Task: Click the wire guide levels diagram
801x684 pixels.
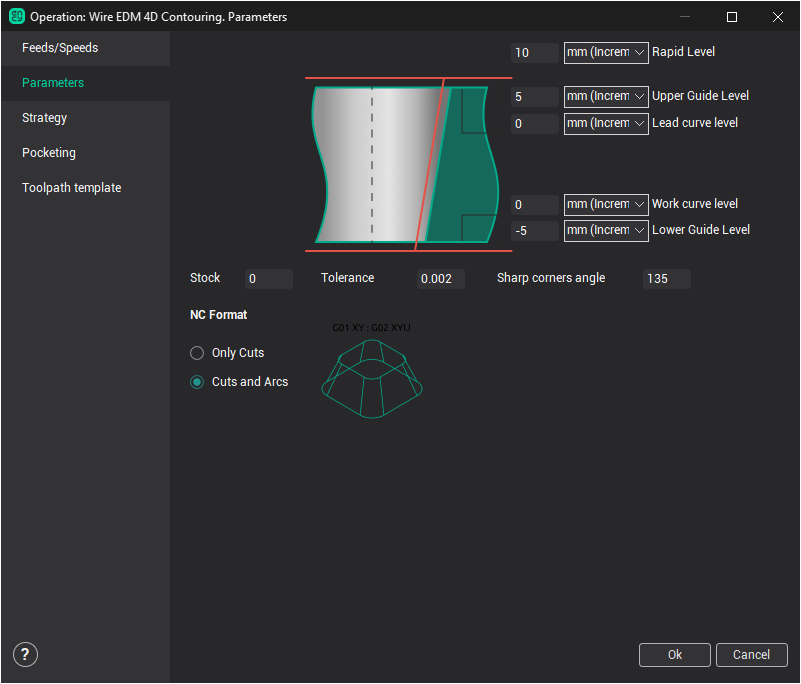Action: coord(405,165)
